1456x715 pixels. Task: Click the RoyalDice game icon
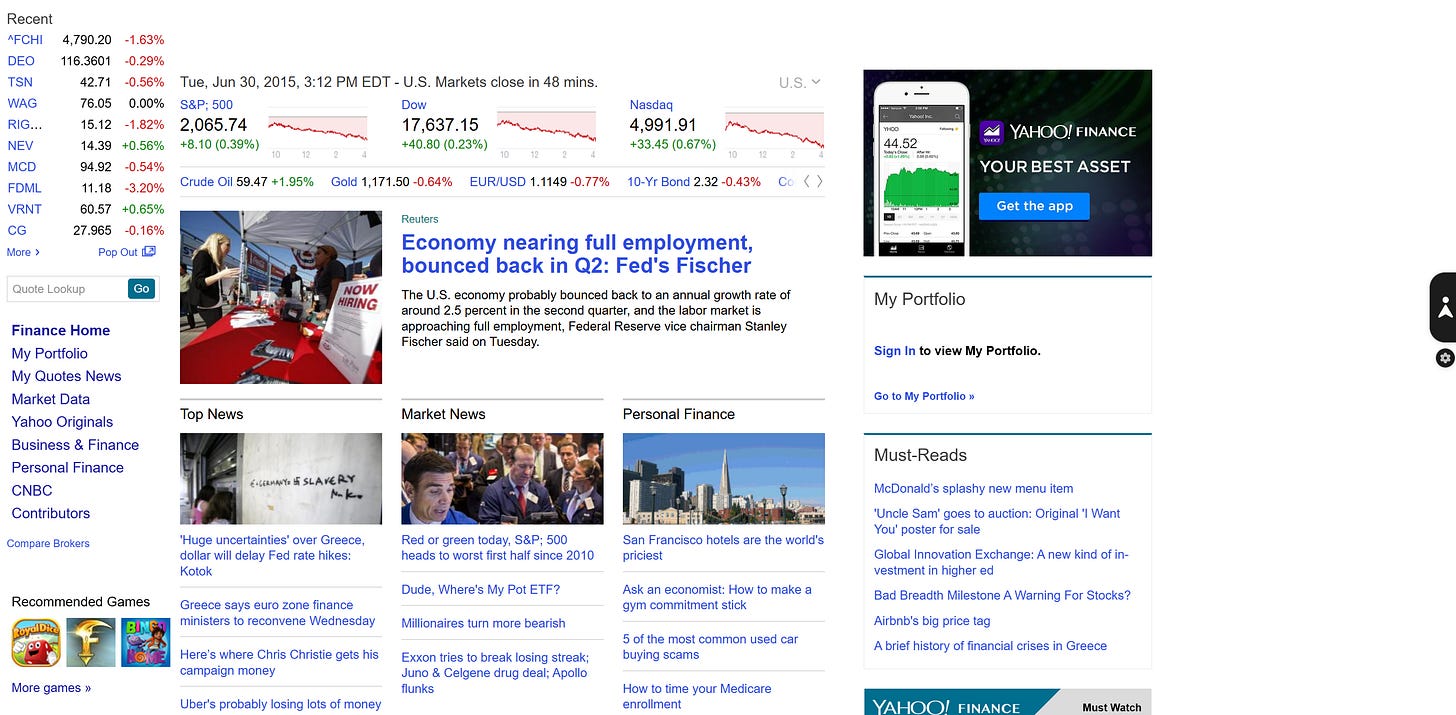click(36, 641)
